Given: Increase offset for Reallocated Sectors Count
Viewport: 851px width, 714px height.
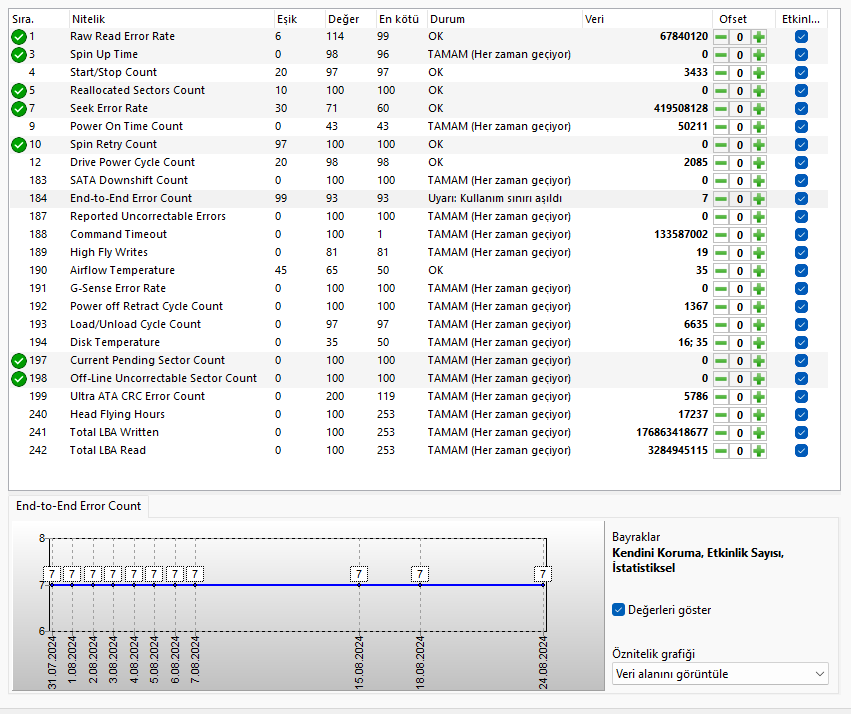Looking at the screenshot, I should coord(759,91).
